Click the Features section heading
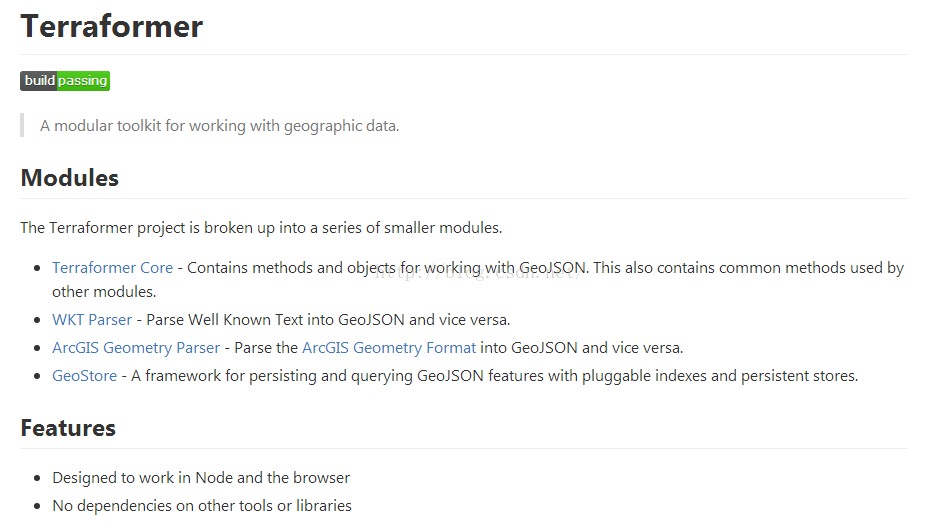 click(68, 428)
